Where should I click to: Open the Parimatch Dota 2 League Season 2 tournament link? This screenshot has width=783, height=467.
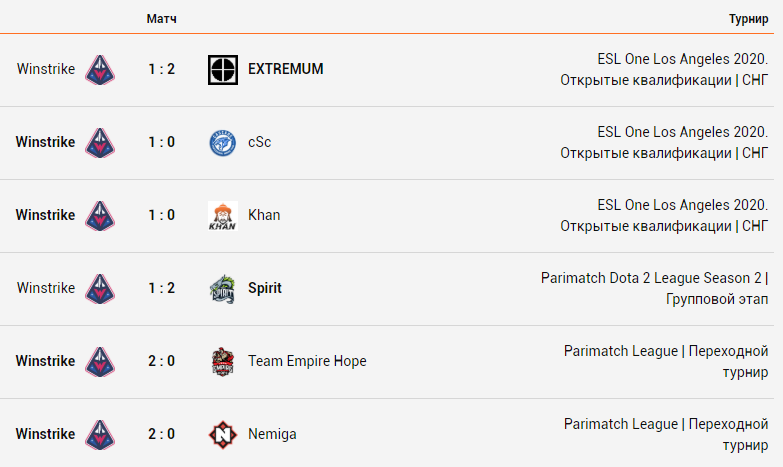(654, 288)
